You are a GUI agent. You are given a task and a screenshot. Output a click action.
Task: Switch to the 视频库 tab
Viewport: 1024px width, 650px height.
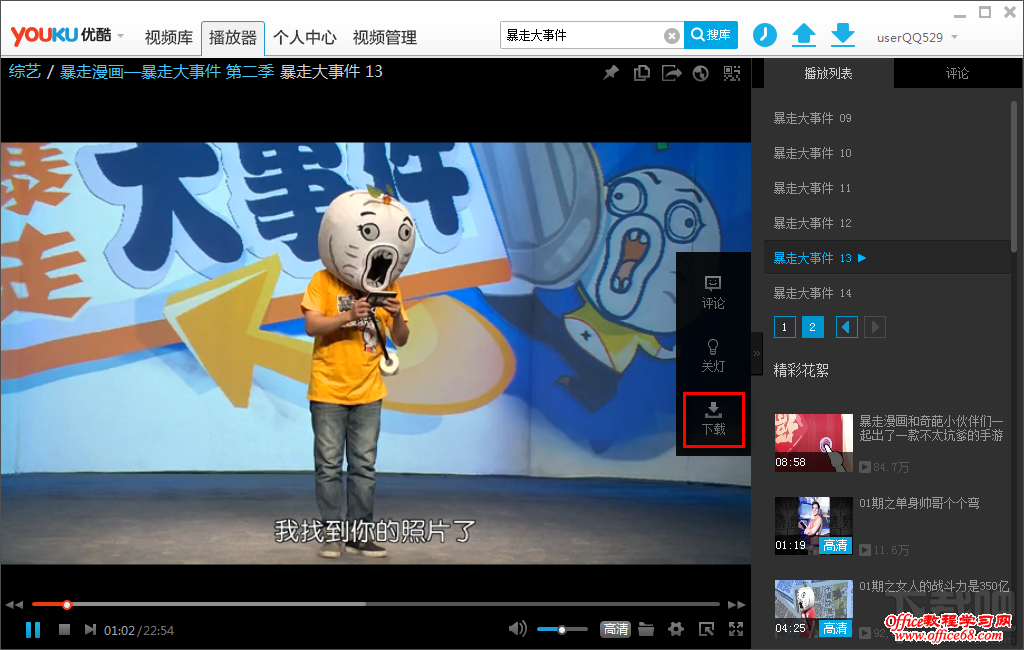168,38
